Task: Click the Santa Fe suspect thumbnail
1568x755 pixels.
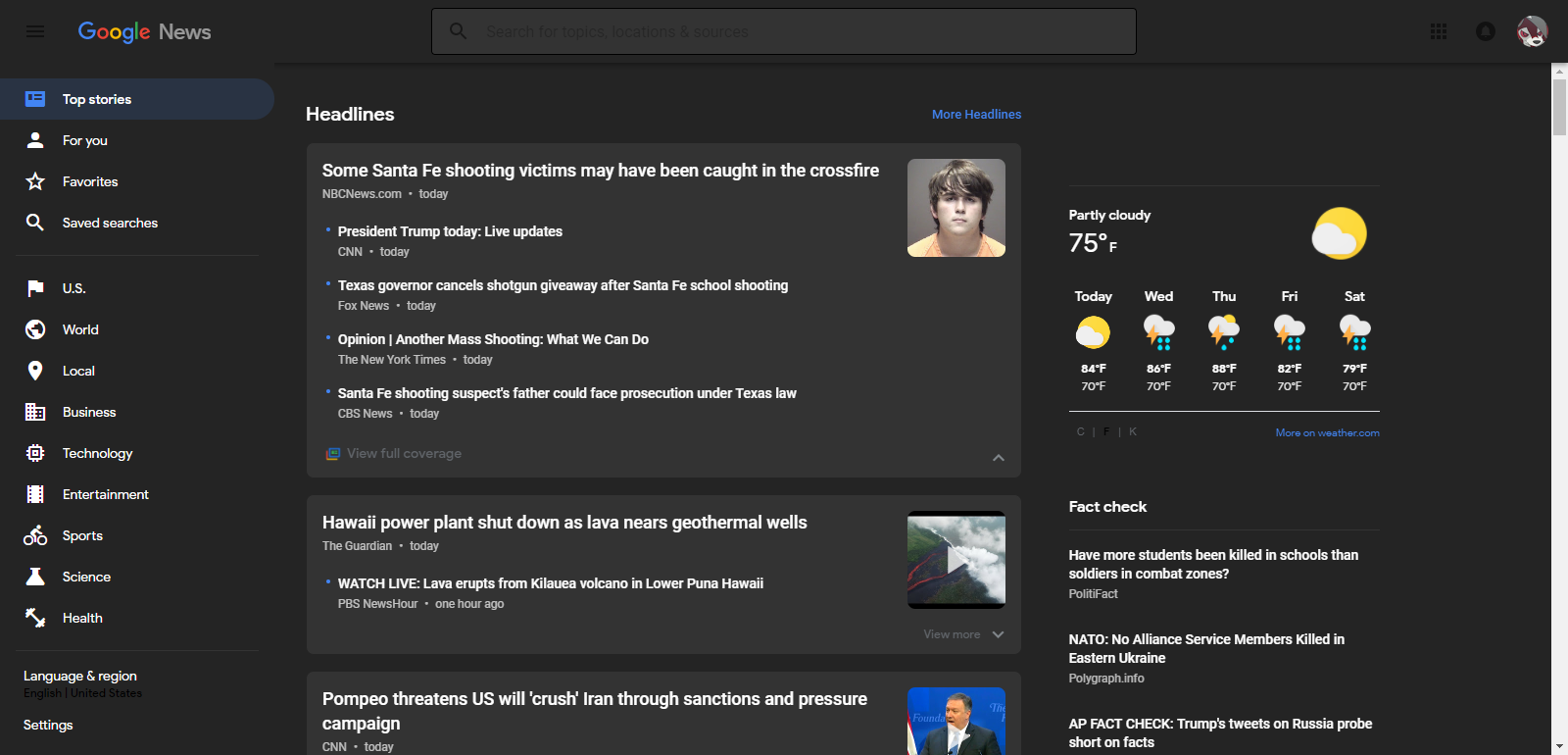Action: [956, 208]
